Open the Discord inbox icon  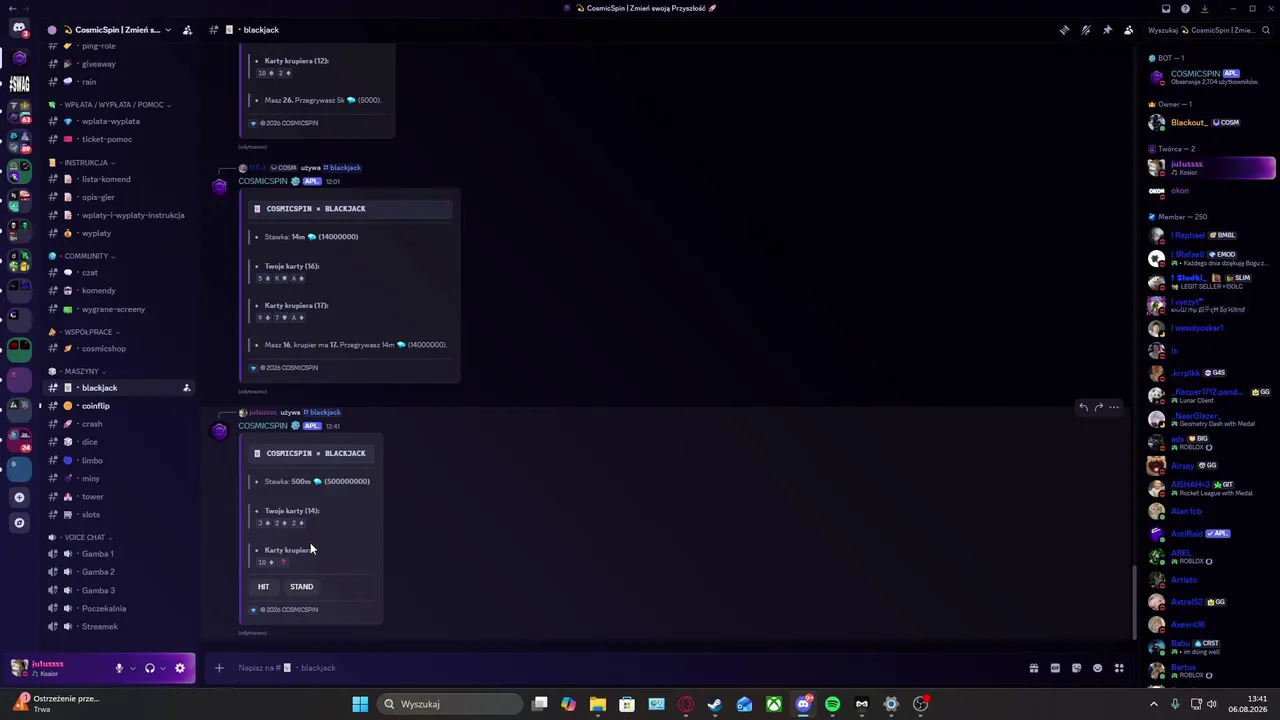[1166, 8]
